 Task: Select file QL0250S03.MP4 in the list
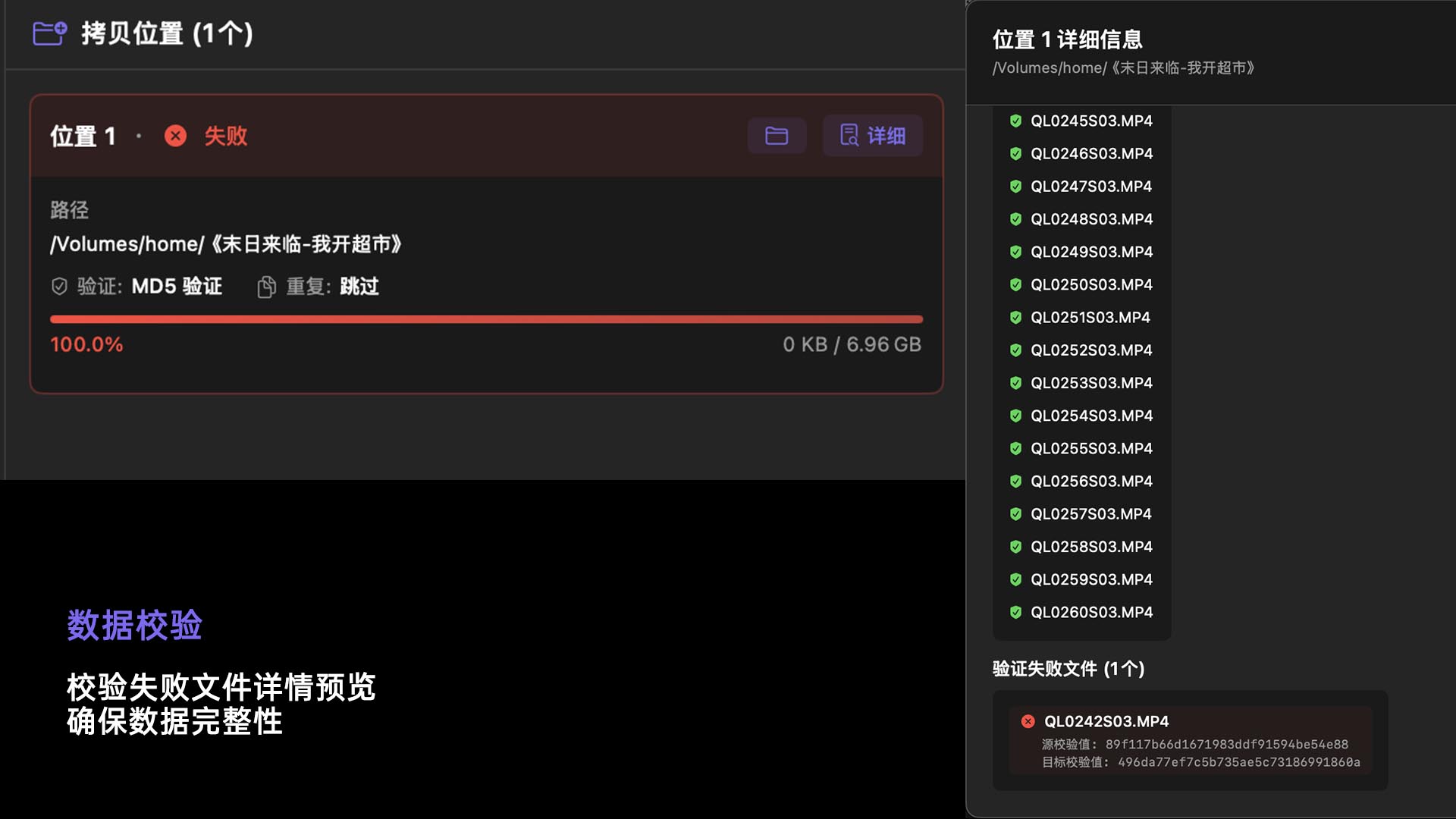tap(1090, 284)
